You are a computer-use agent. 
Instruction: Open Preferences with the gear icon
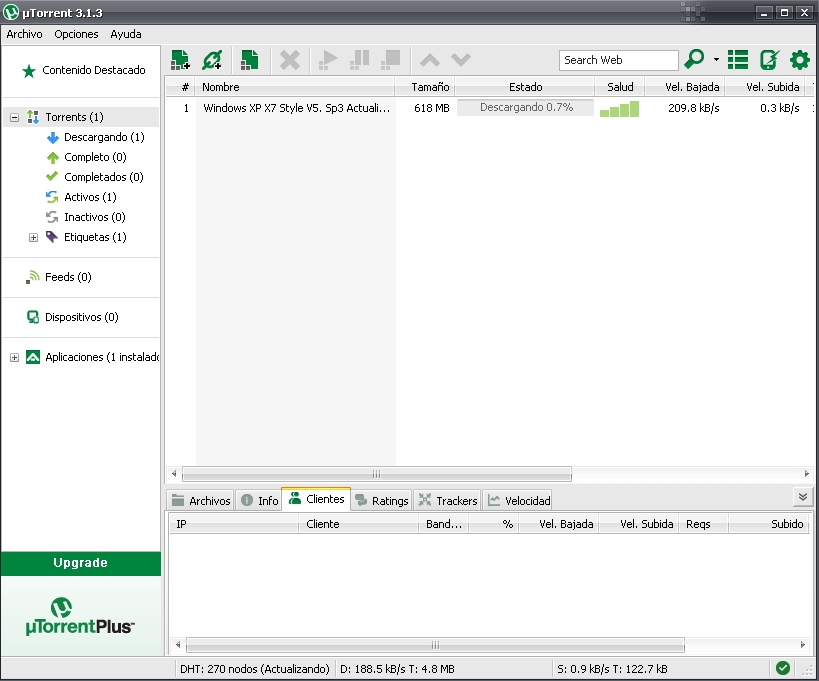[800, 60]
